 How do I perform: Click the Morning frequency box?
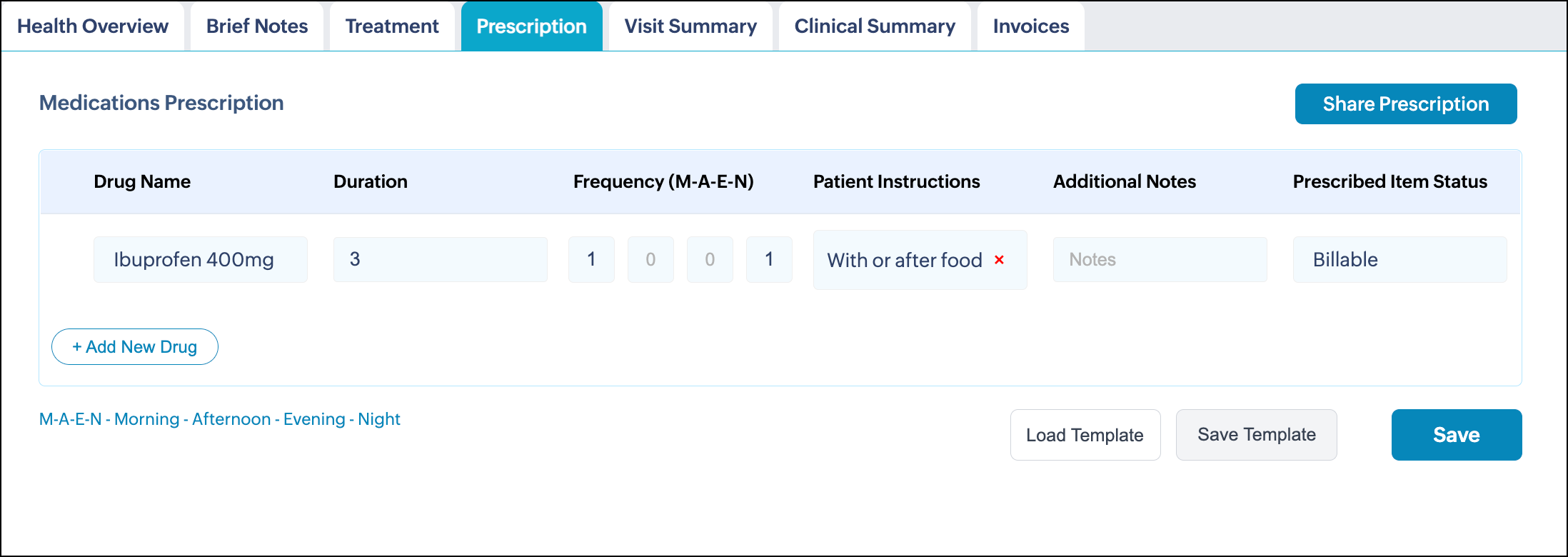591,260
